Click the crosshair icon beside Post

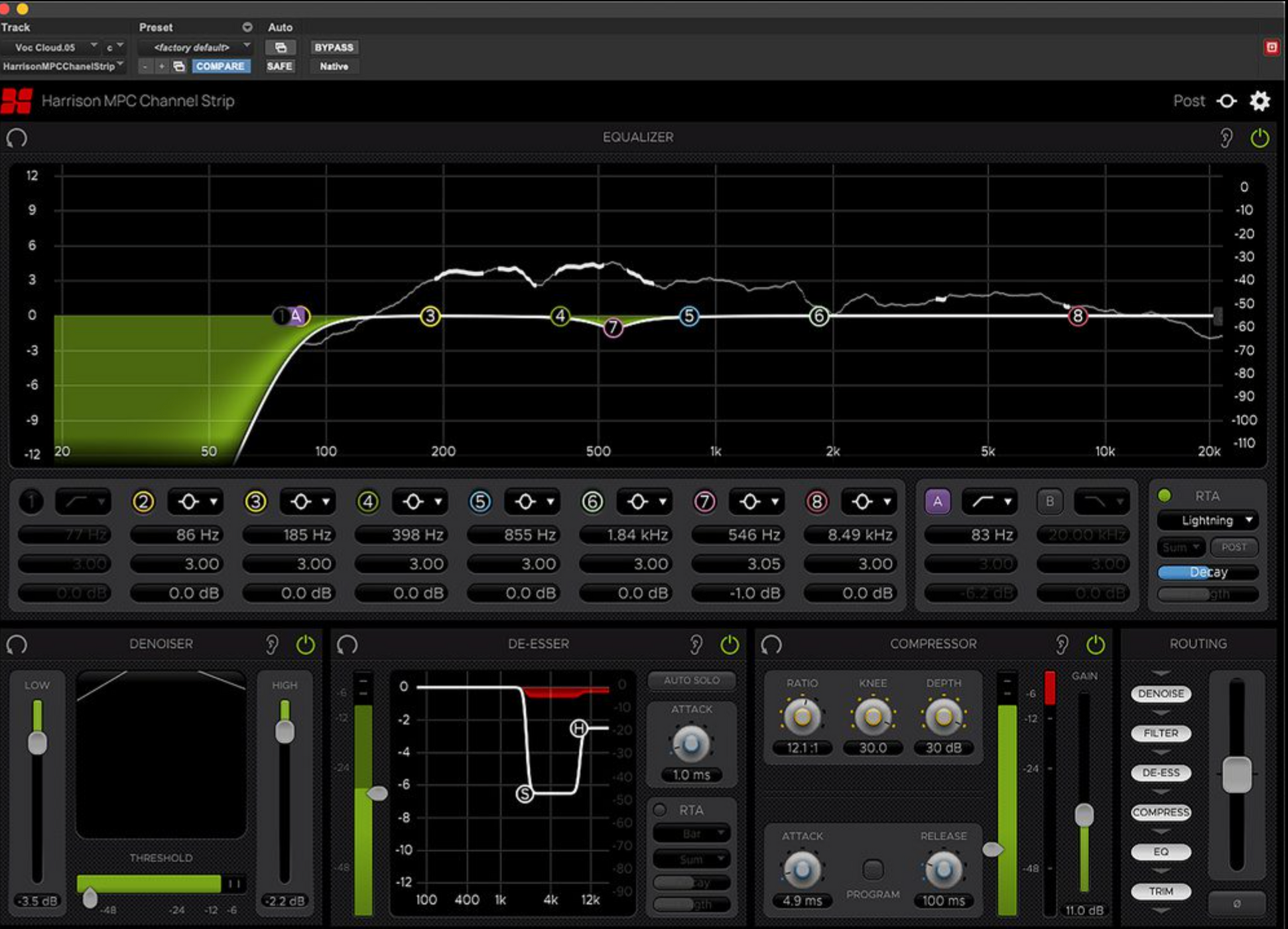[x=1228, y=101]
